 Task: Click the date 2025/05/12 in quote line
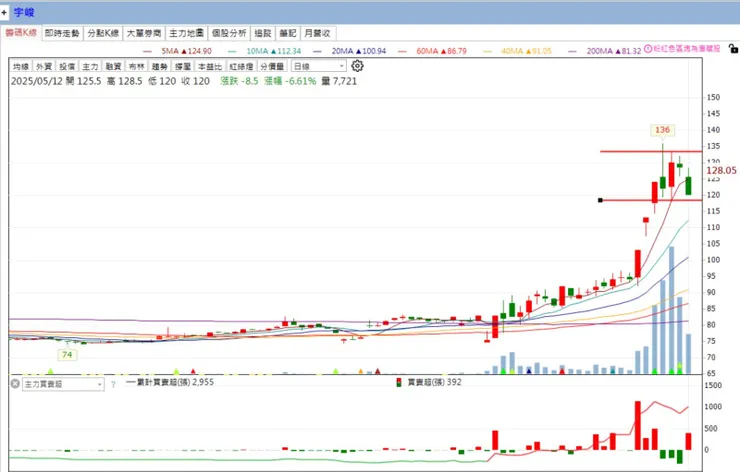[37, 81]
